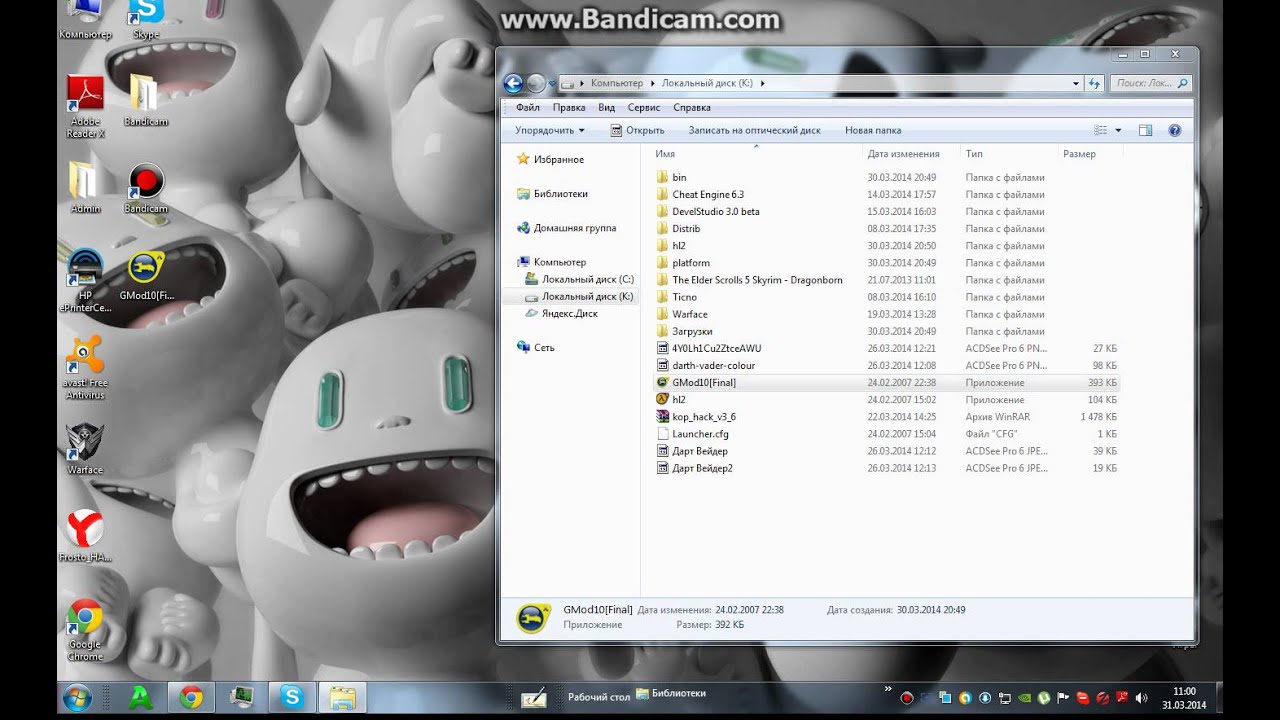The image size is (1280, 720).
Task: Select the Launcher.cfg file
Action: click(x=700, y=434)
